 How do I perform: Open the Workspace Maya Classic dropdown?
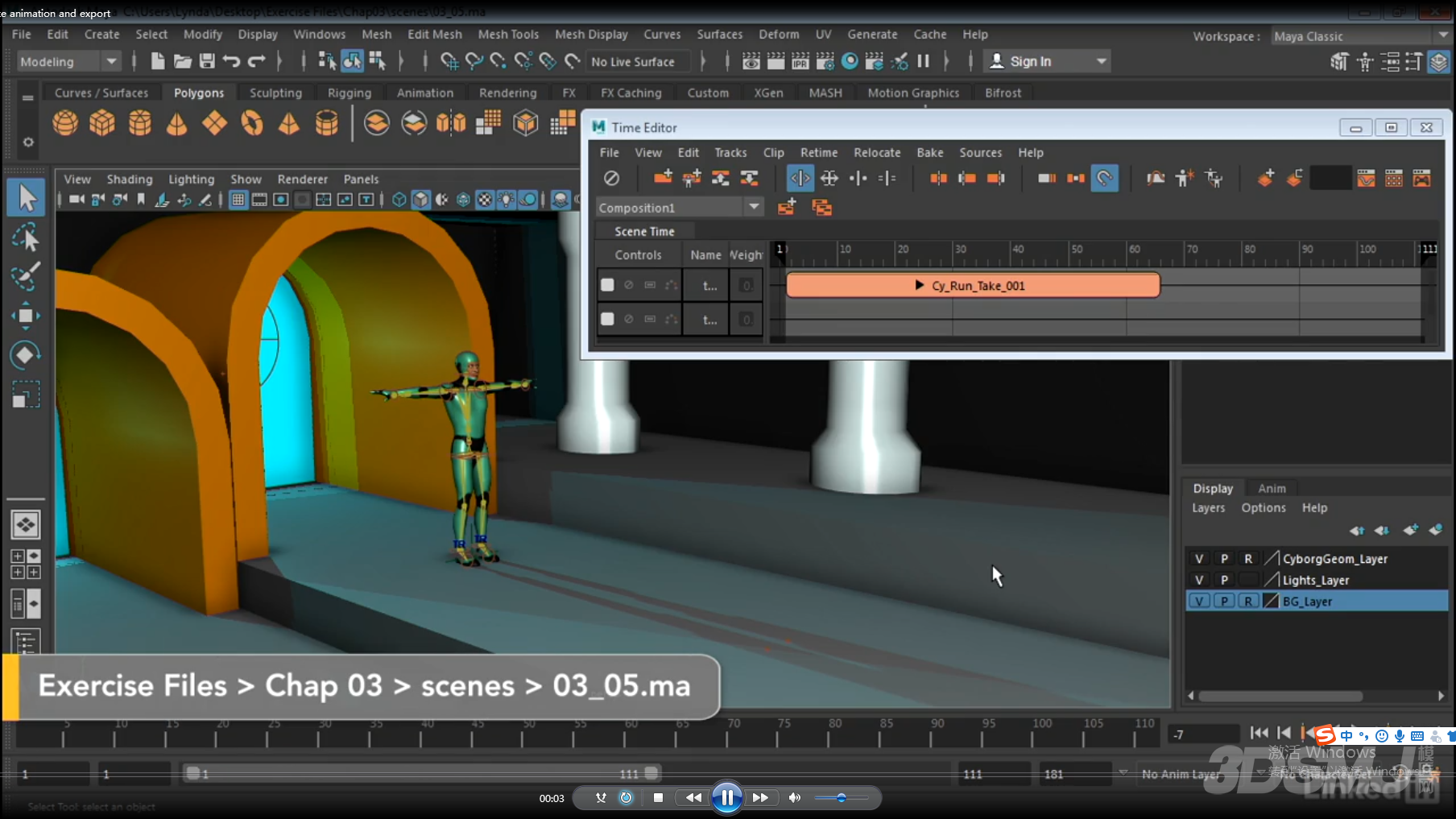[1360, 36]
